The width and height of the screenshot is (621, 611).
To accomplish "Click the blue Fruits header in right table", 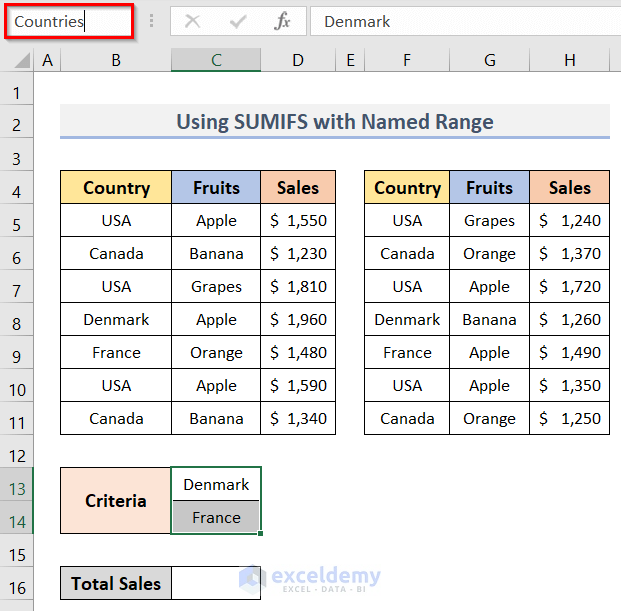I will (489, 188).
